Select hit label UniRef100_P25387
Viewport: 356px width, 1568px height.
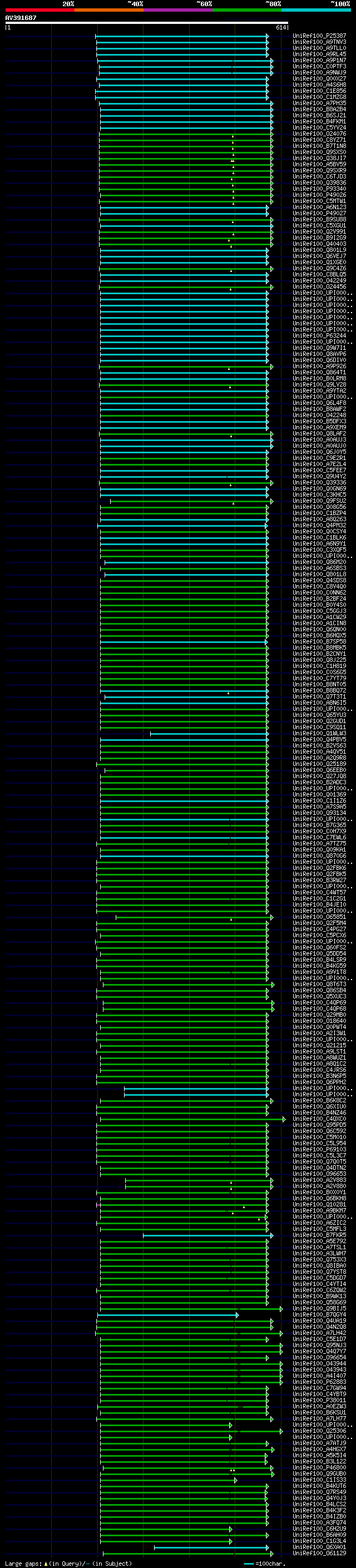319,36
